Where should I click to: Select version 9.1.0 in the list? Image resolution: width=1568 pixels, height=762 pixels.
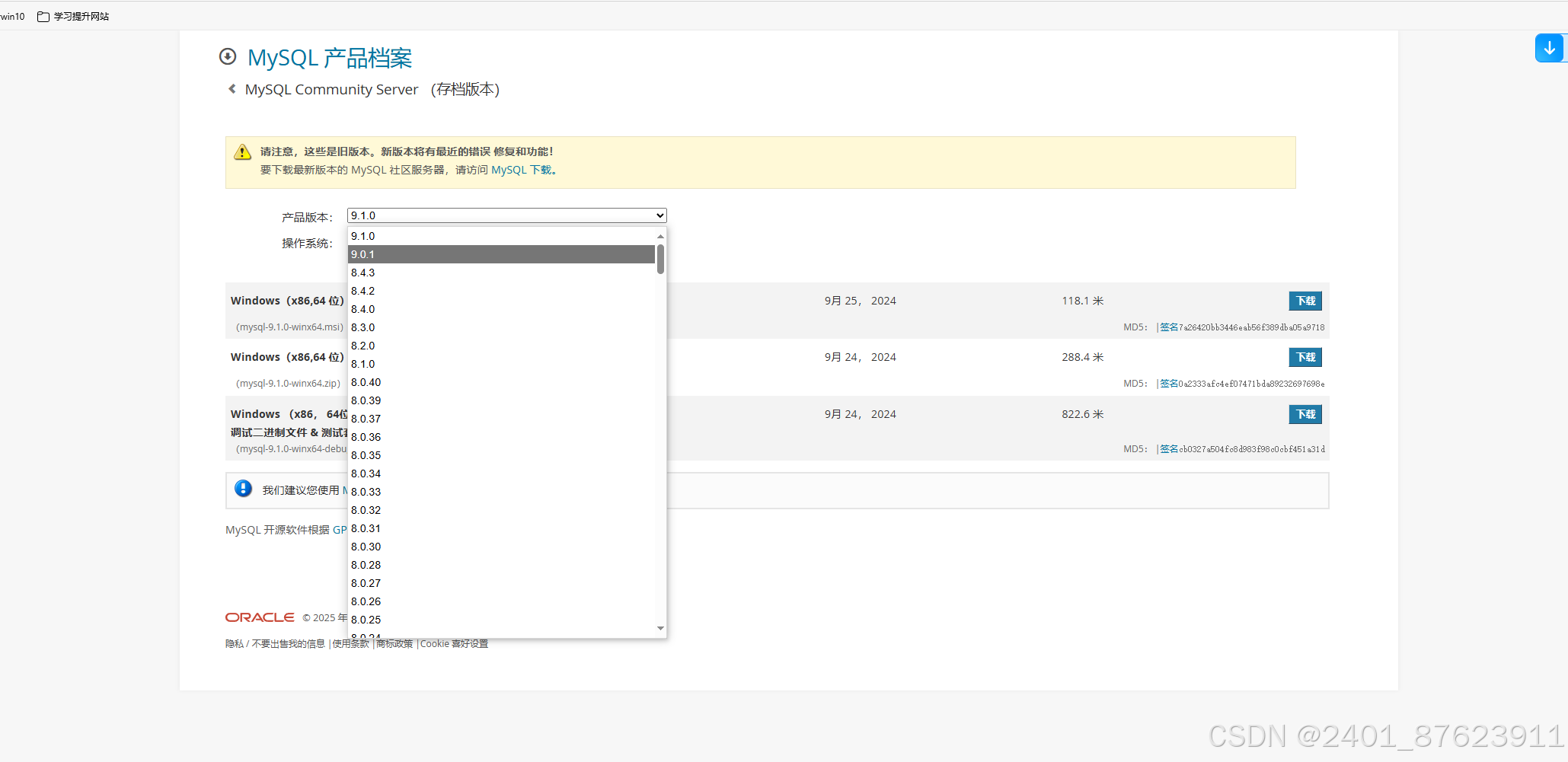pos(502,236)
